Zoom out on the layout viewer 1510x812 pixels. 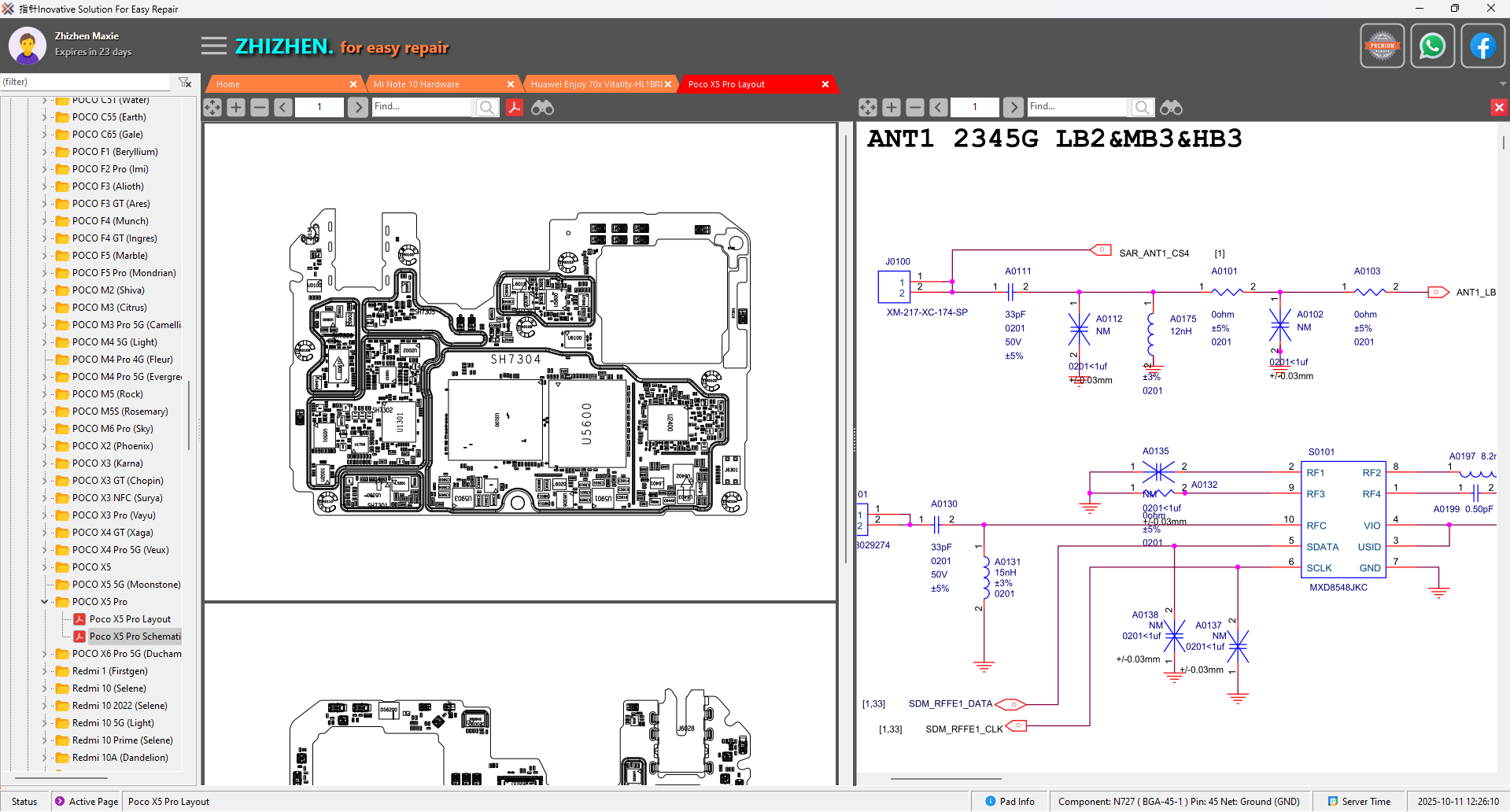(x=260, y=107)
